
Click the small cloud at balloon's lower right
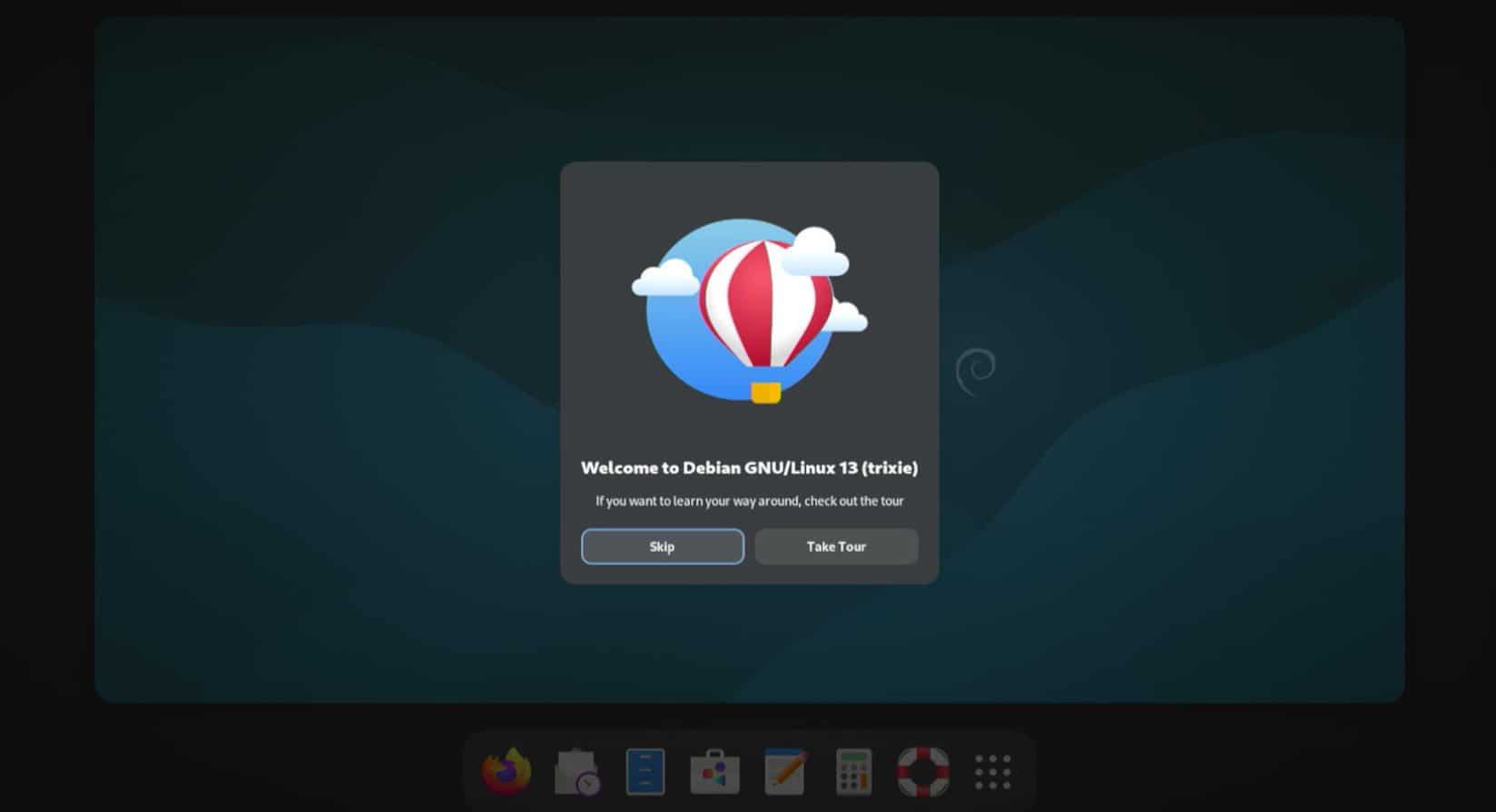tap(847, 318)
